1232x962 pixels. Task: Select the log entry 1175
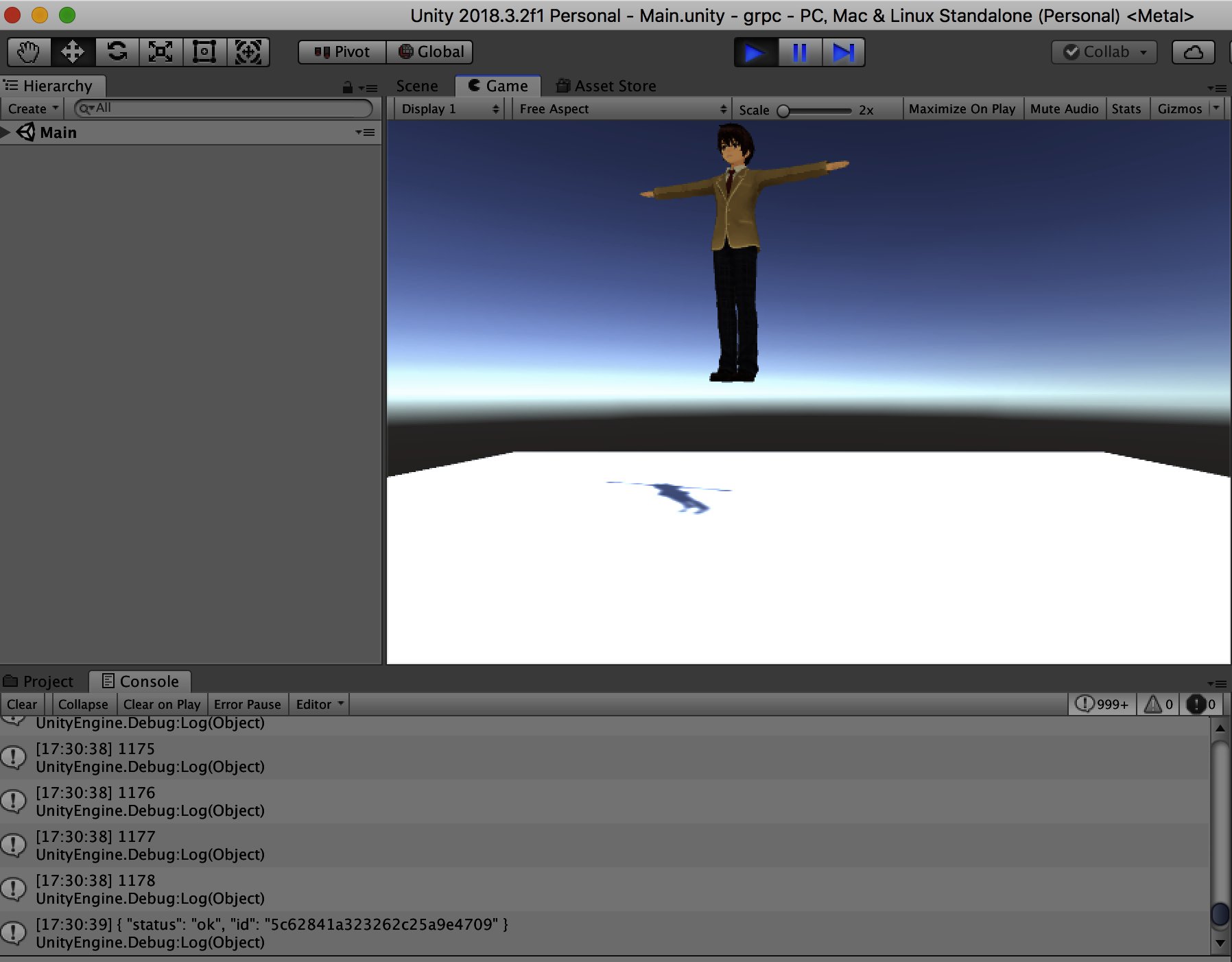605,758
